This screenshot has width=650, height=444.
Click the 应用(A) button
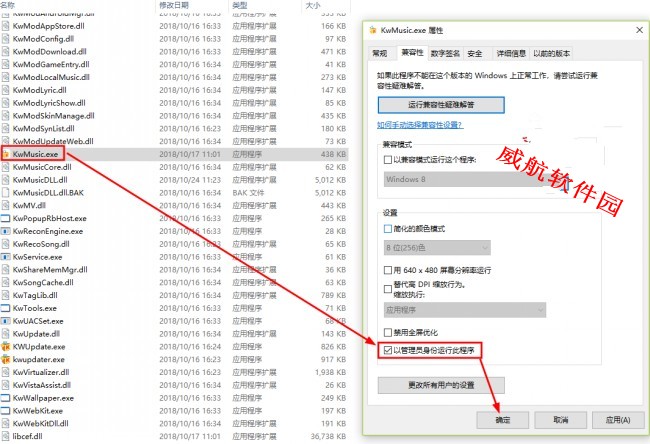point(618,420)
